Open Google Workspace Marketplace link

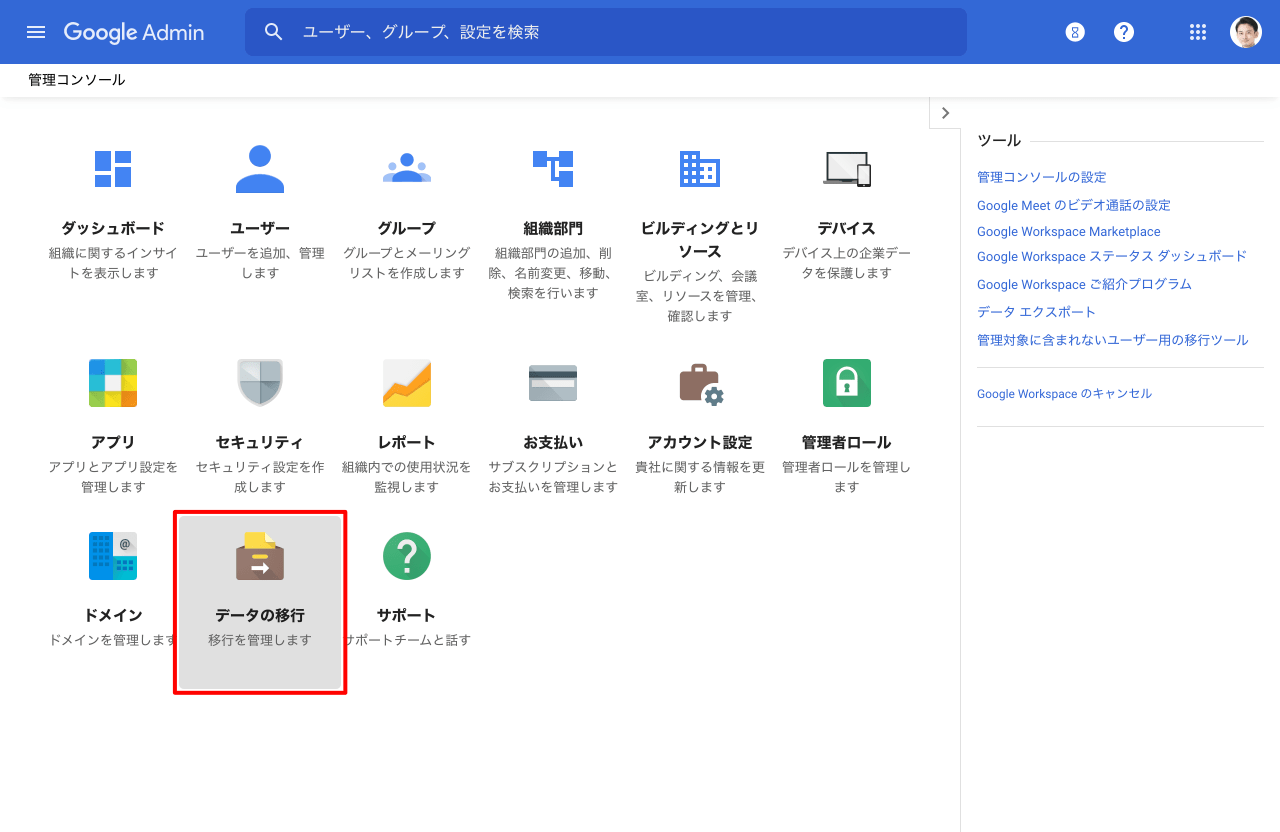pos(1069,232)
